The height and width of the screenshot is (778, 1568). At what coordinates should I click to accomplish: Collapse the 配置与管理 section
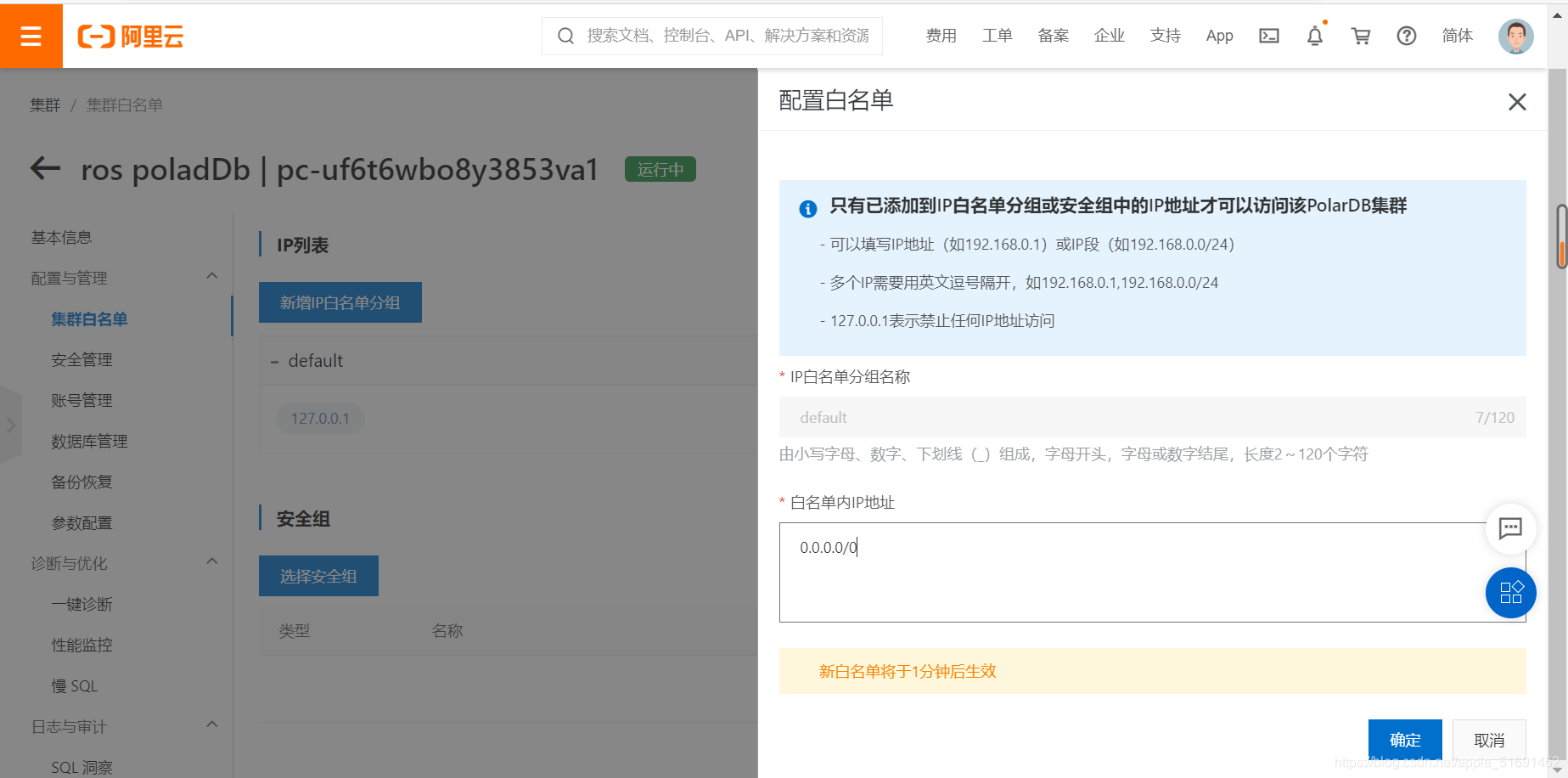(x=212, y=276)
